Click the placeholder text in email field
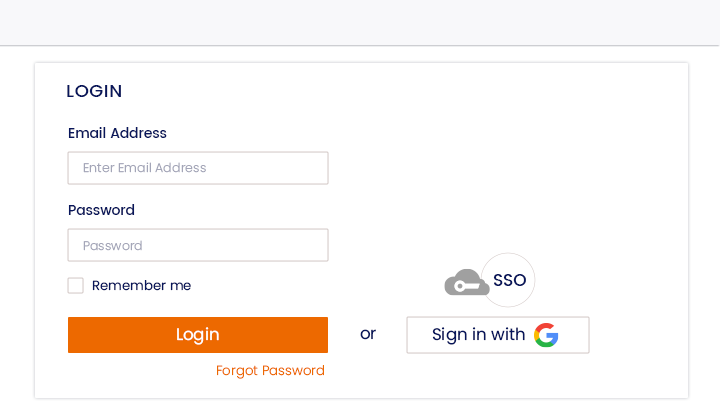 (x=144, y=168)
